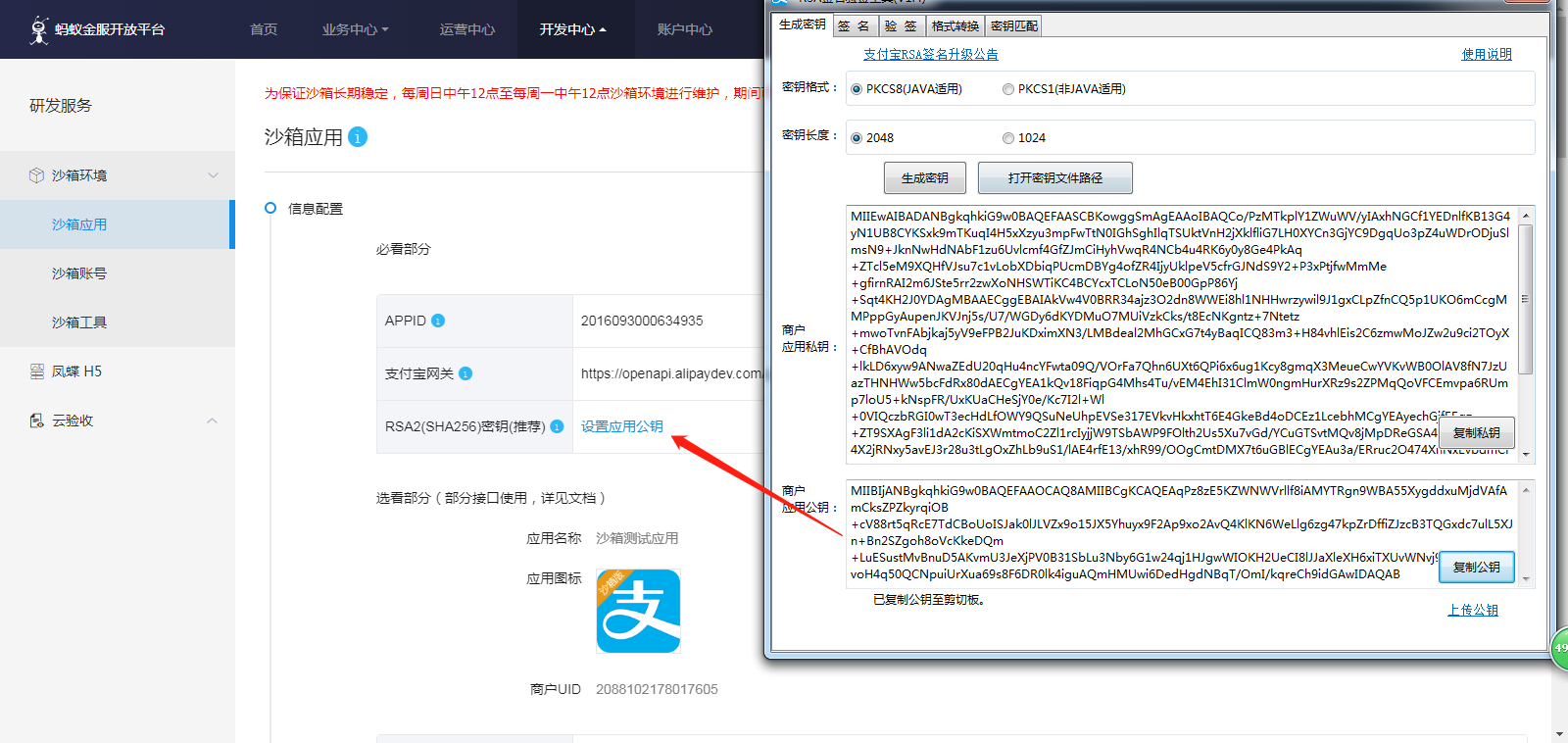
Task: Click the Alipay sandbox app icon thumbnail
Action: tap(638, 611)
